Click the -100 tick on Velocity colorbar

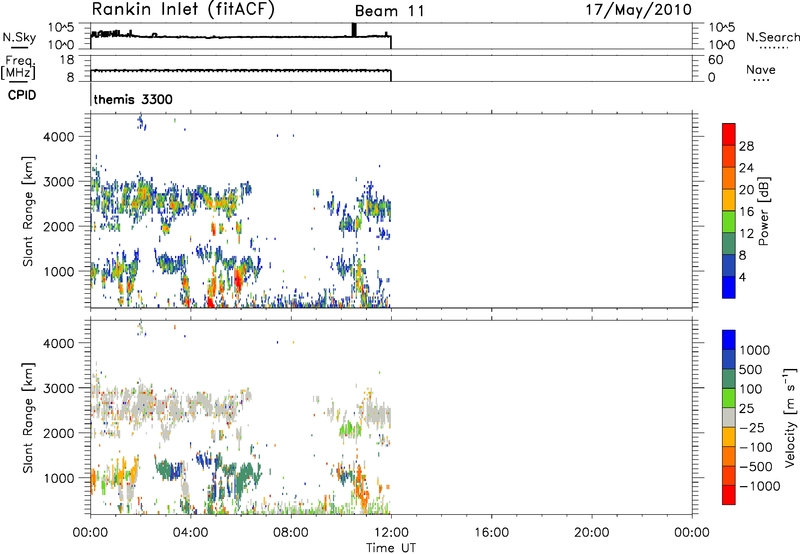pos(756,447)
